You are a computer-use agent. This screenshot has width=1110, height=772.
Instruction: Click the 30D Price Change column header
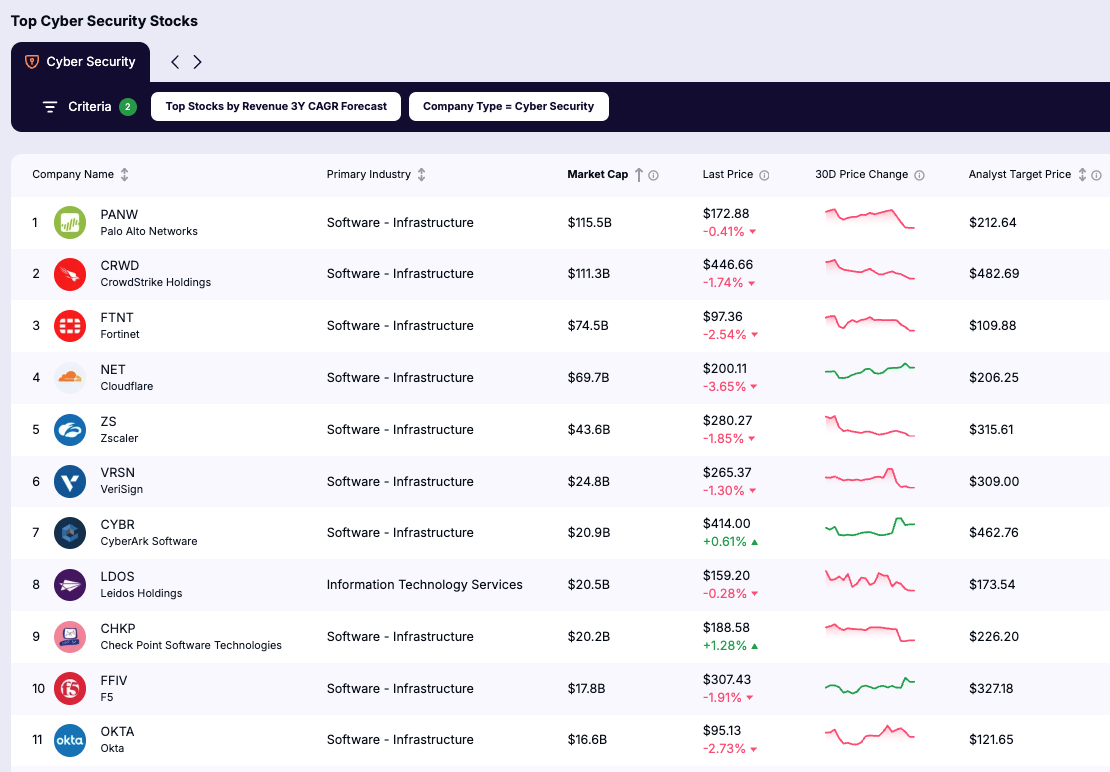point(862,175)
